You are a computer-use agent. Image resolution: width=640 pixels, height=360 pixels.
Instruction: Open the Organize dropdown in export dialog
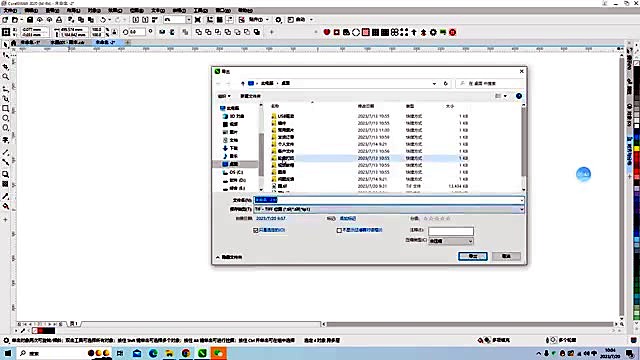(x=224, y=96)
